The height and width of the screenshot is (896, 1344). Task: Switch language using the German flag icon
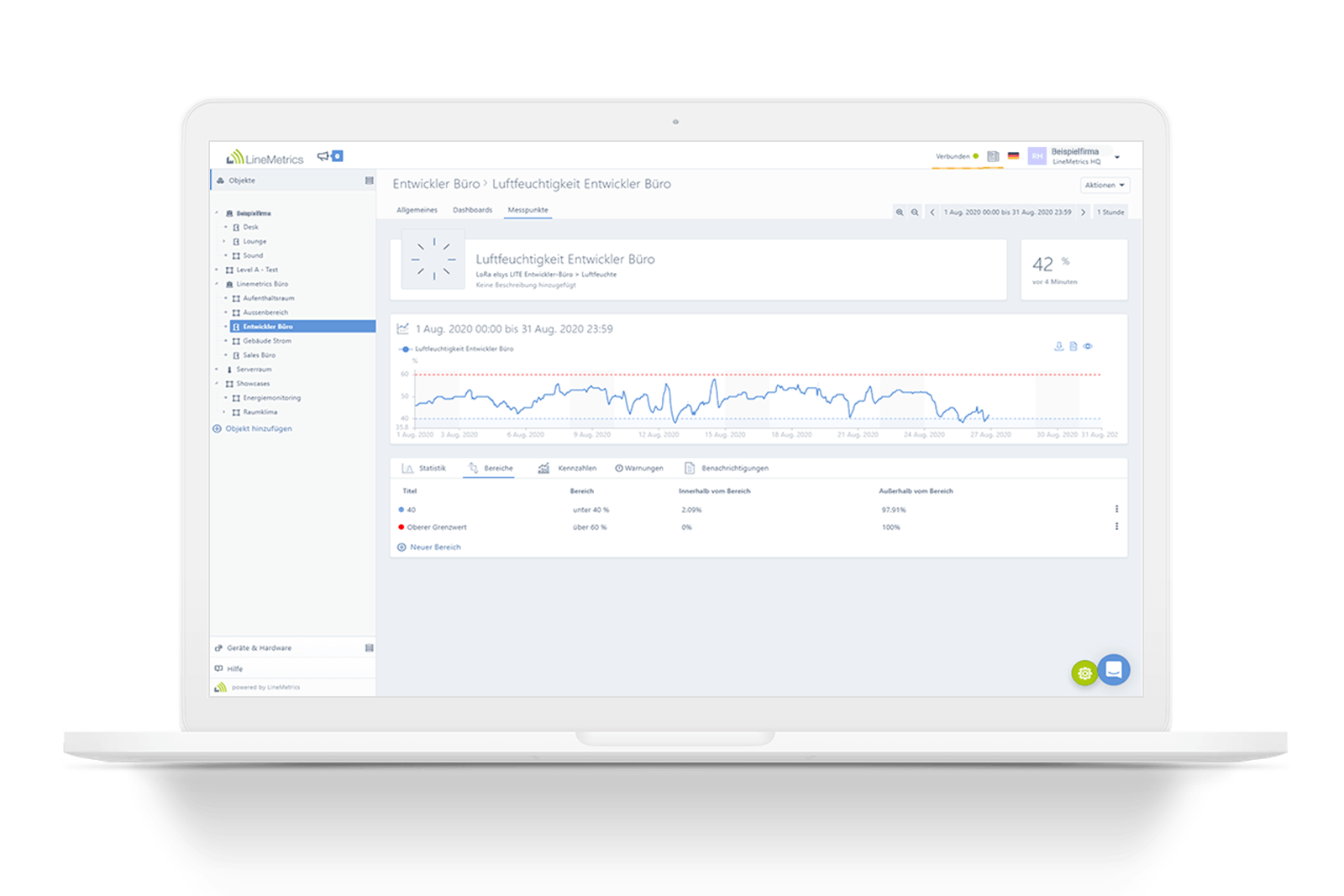(1014, 155)
